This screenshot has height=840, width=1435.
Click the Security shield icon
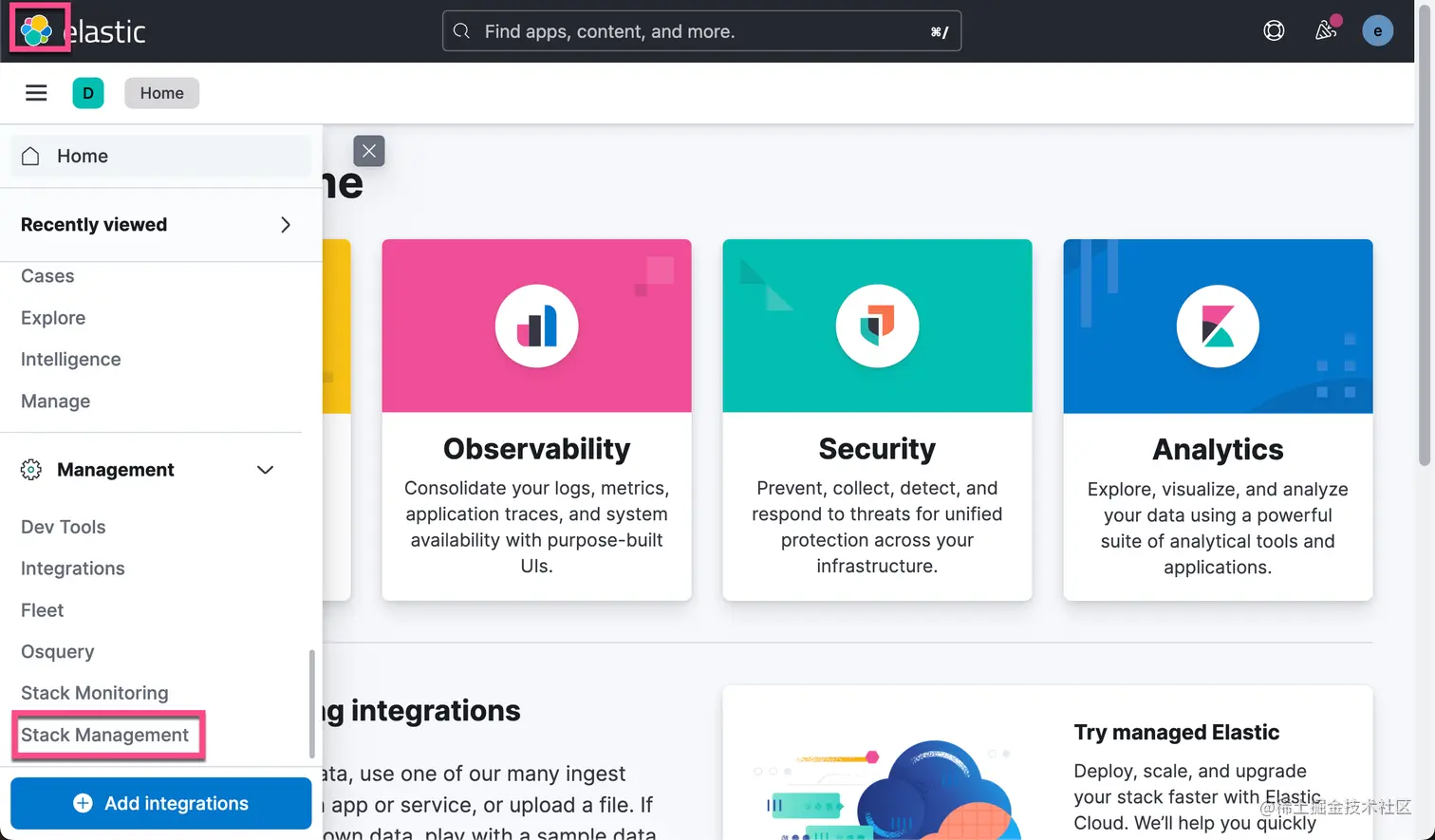(x=877, y=327)
